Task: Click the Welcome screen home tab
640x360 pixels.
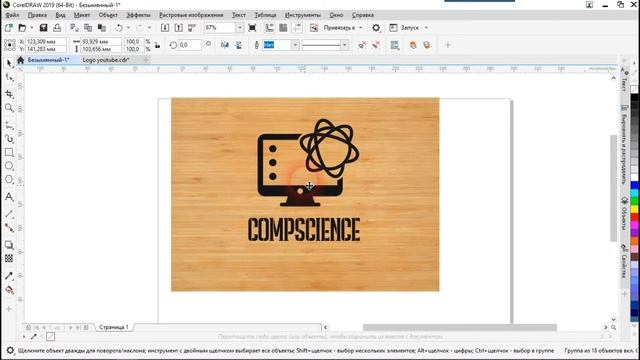Action: [x=20, y=60]
